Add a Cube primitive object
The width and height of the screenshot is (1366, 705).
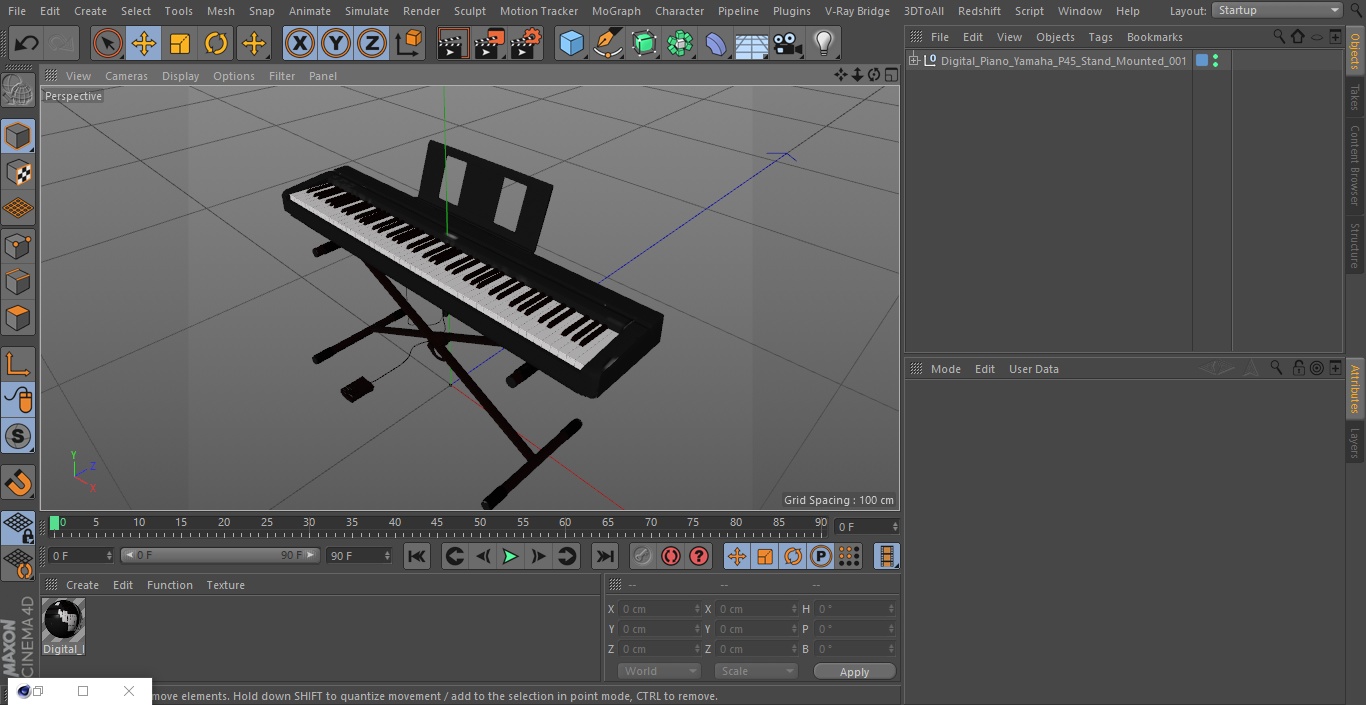(571, 43)
